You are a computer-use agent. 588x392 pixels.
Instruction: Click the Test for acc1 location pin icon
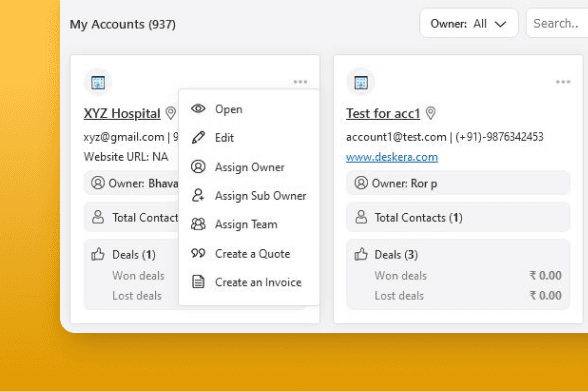pos(431,113)
